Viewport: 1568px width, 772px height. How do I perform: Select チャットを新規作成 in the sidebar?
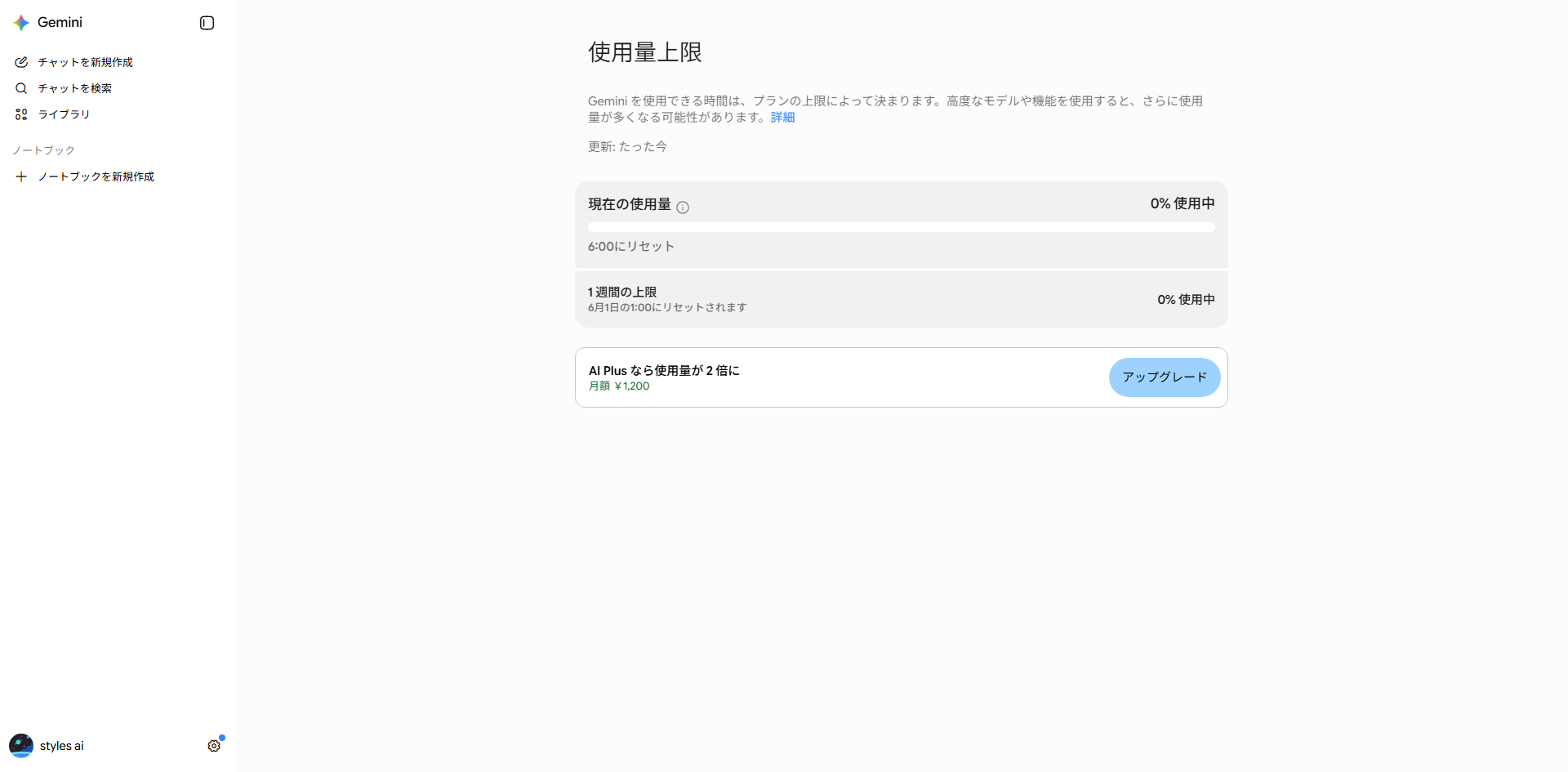click(x=85, y=62)
